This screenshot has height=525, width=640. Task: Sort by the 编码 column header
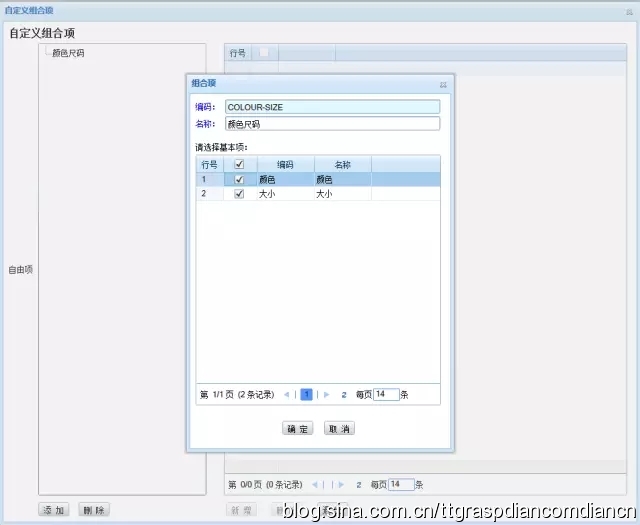(x=285, y=164)
